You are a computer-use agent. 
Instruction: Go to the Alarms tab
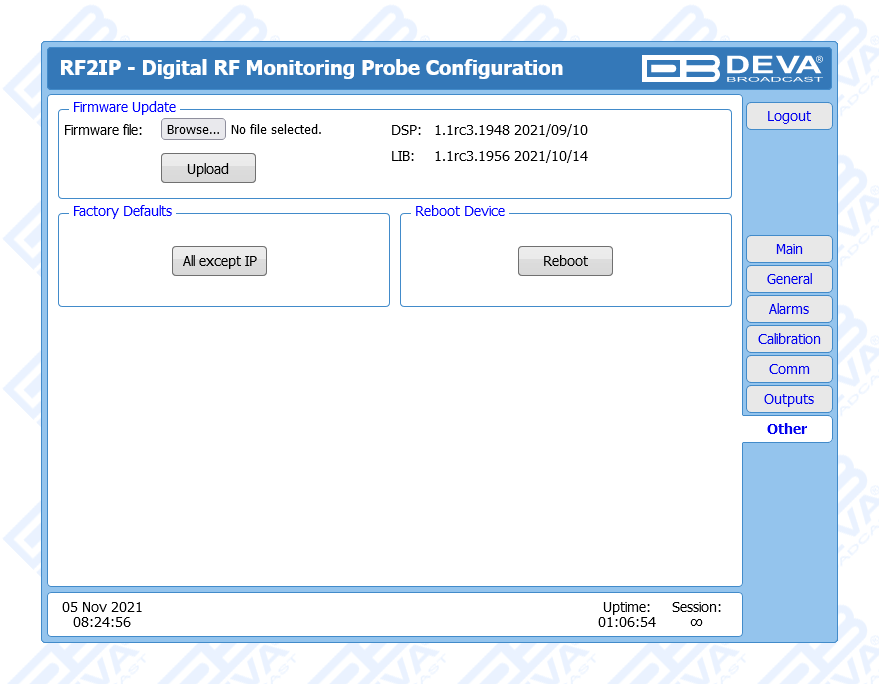click(788, 309)
